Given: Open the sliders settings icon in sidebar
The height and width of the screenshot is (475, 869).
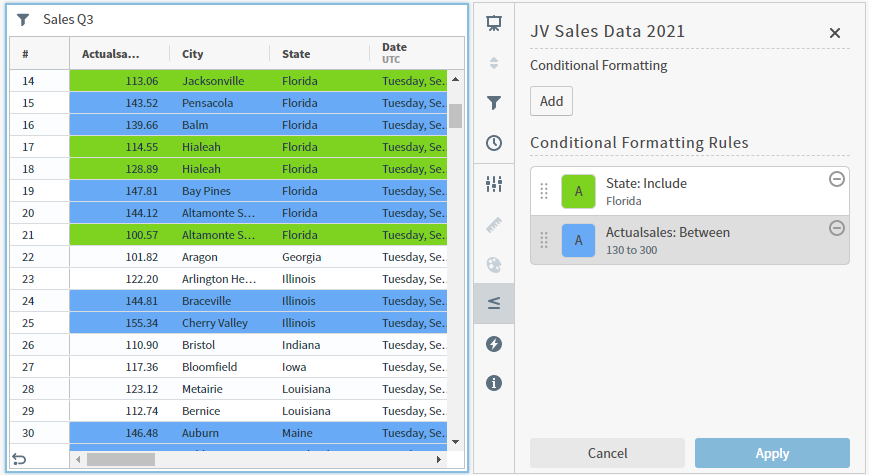Looking at the screenshot, I should [x=494, y=183].
